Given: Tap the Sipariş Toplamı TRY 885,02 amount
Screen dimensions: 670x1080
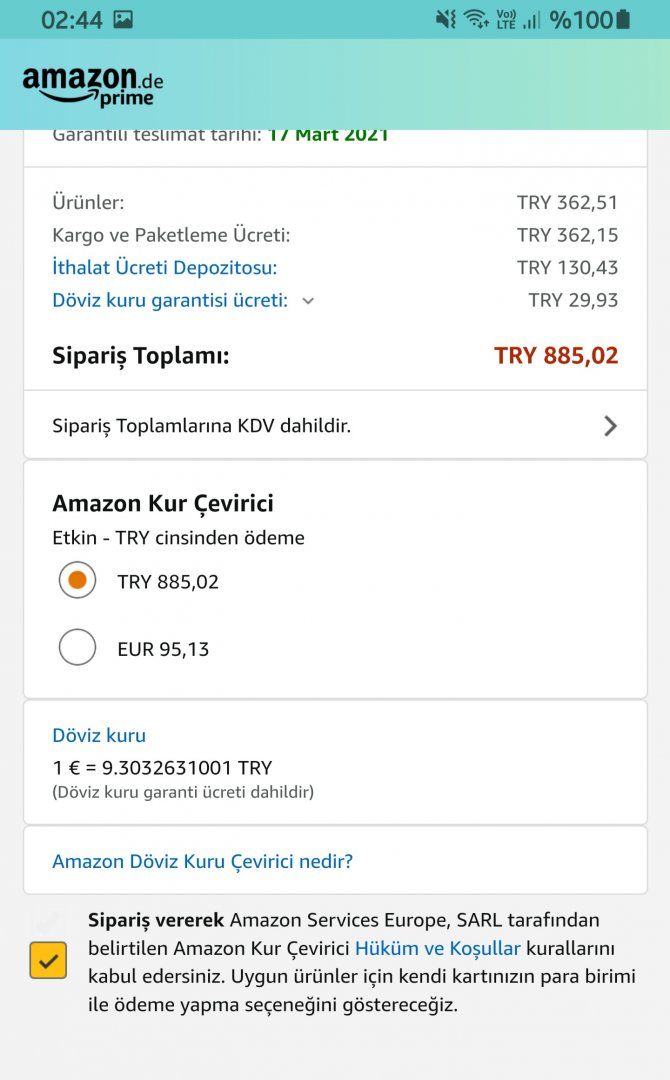Looking at the screenshot, I should tap(556, 355).
